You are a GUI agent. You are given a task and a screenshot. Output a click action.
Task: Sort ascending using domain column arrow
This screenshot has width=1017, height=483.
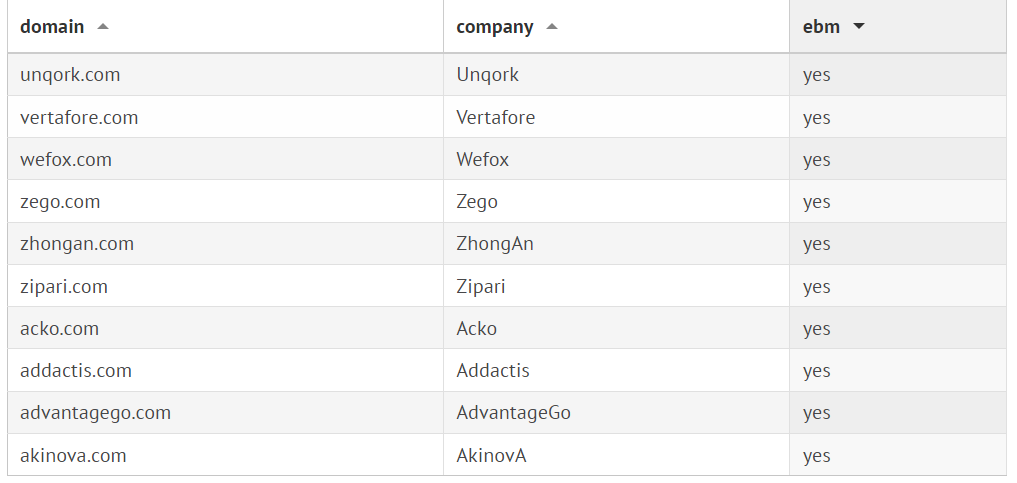pos(103,27)
